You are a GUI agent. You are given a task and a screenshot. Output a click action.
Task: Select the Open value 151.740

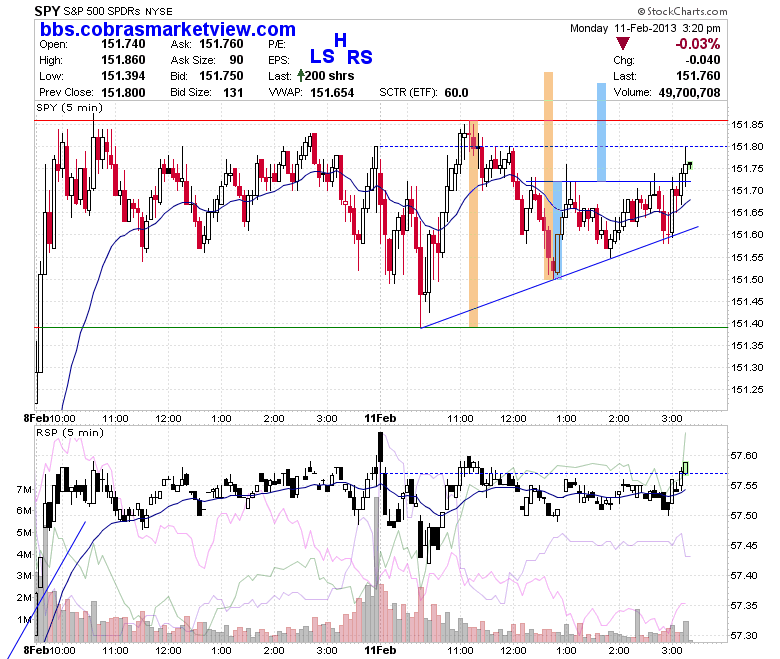tap(123, 44)
